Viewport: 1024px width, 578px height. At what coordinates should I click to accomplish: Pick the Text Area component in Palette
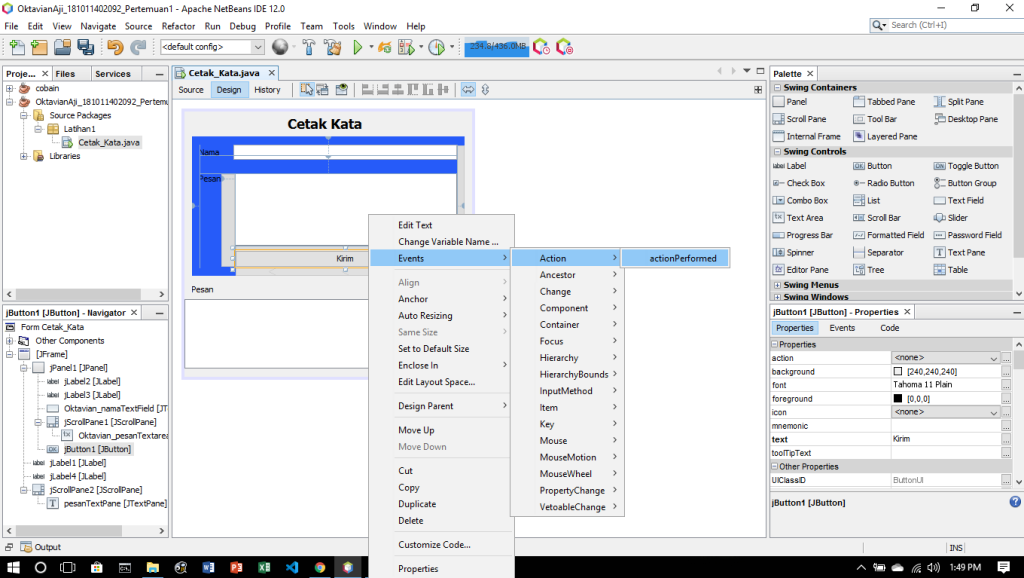point(798,217)
